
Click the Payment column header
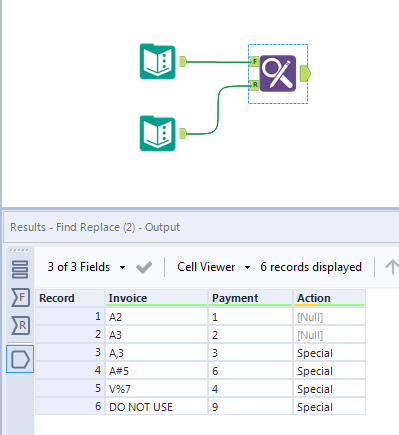(x=250, y=298)
